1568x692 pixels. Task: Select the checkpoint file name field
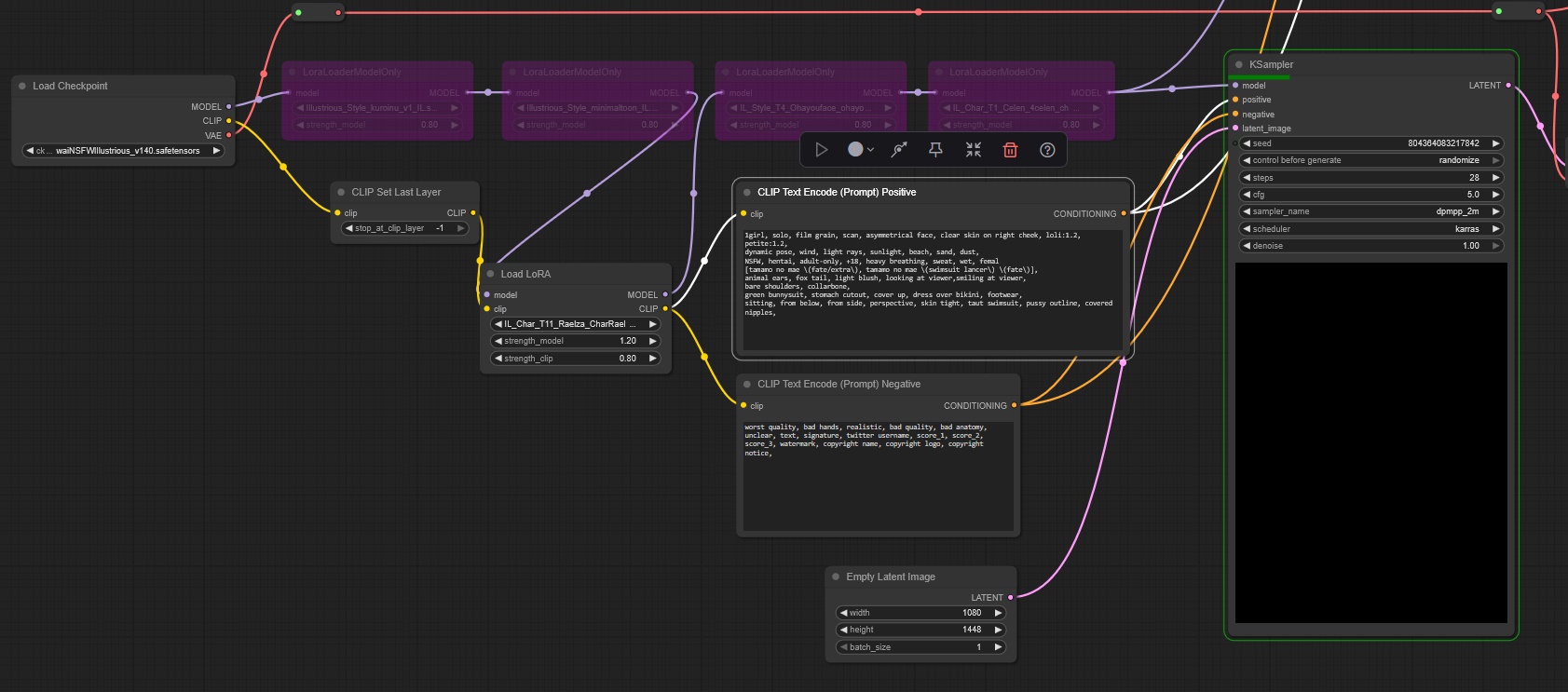tap(126, 151)
